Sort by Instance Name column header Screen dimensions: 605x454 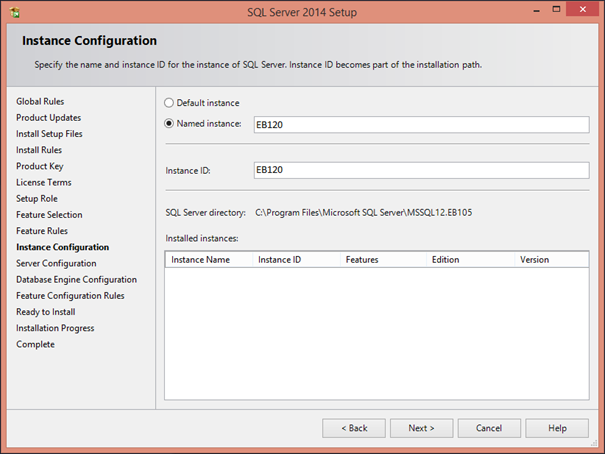pos(209,260)
